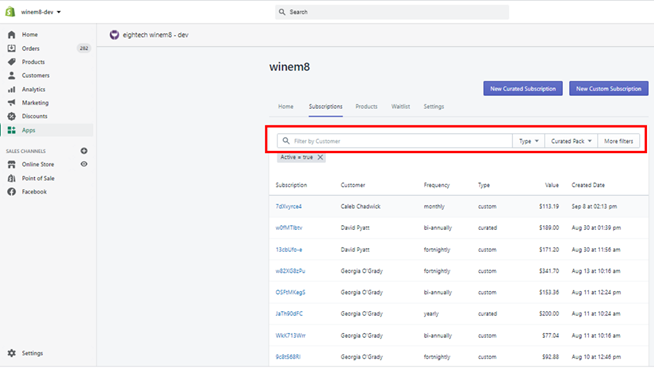Click the Customer column header
The height and width of the screenshot is (368, 654).
tap(353, 185)
